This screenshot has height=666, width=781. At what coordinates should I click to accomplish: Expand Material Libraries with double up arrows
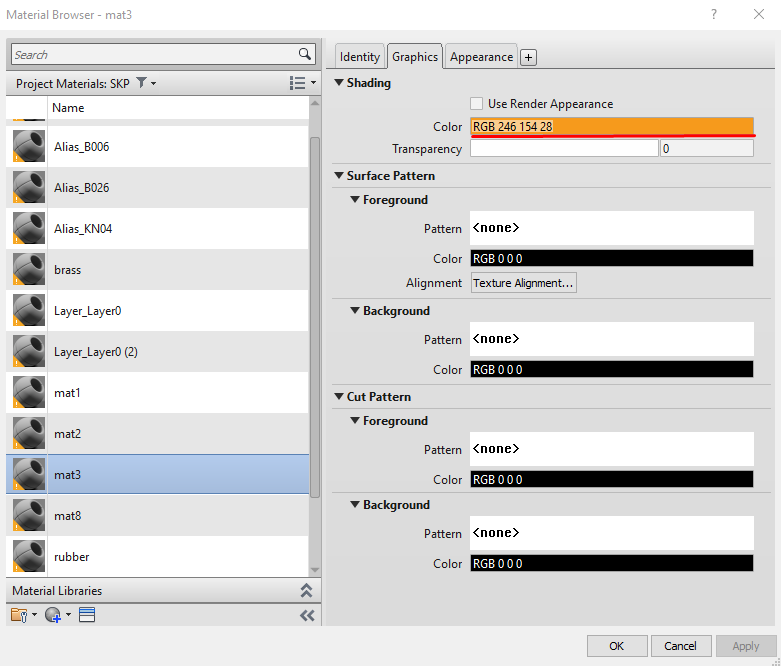click(x=306, y=590)
